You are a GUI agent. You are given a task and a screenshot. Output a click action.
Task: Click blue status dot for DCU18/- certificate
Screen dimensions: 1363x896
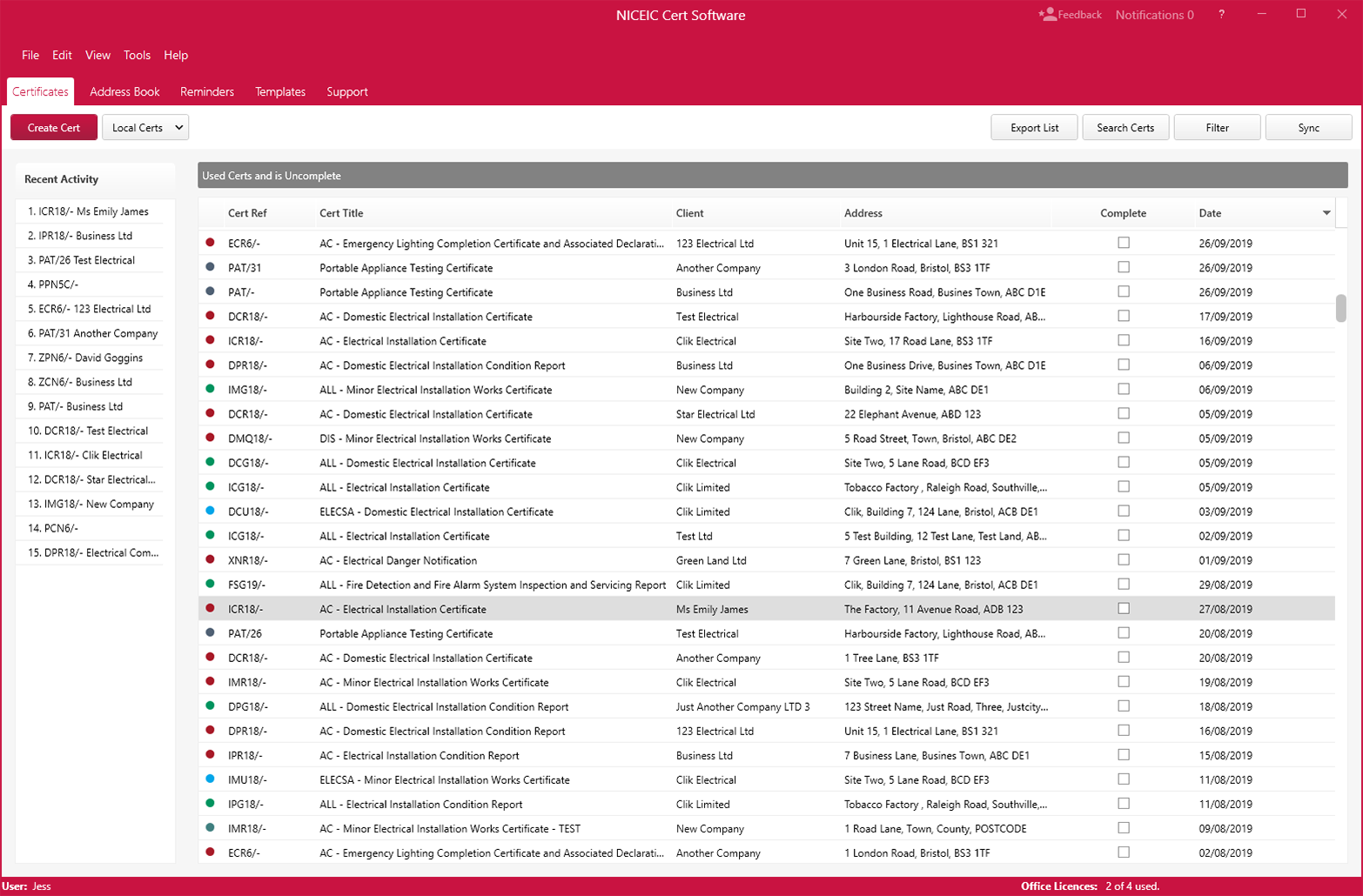[x=210, y=511]
